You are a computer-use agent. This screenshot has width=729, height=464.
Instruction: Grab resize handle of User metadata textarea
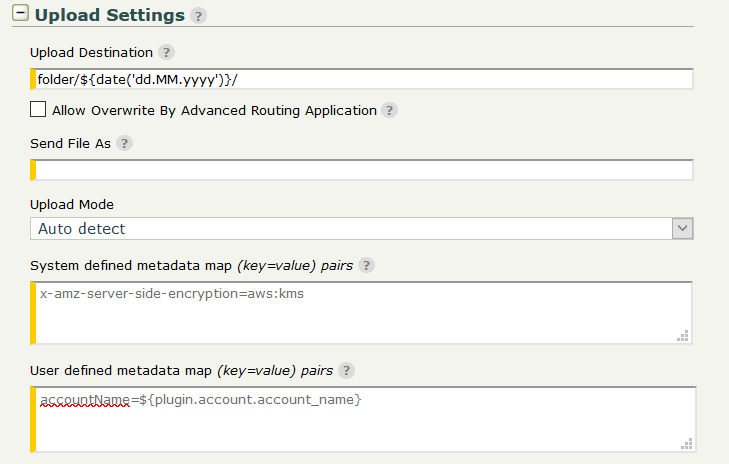point(683,442)
